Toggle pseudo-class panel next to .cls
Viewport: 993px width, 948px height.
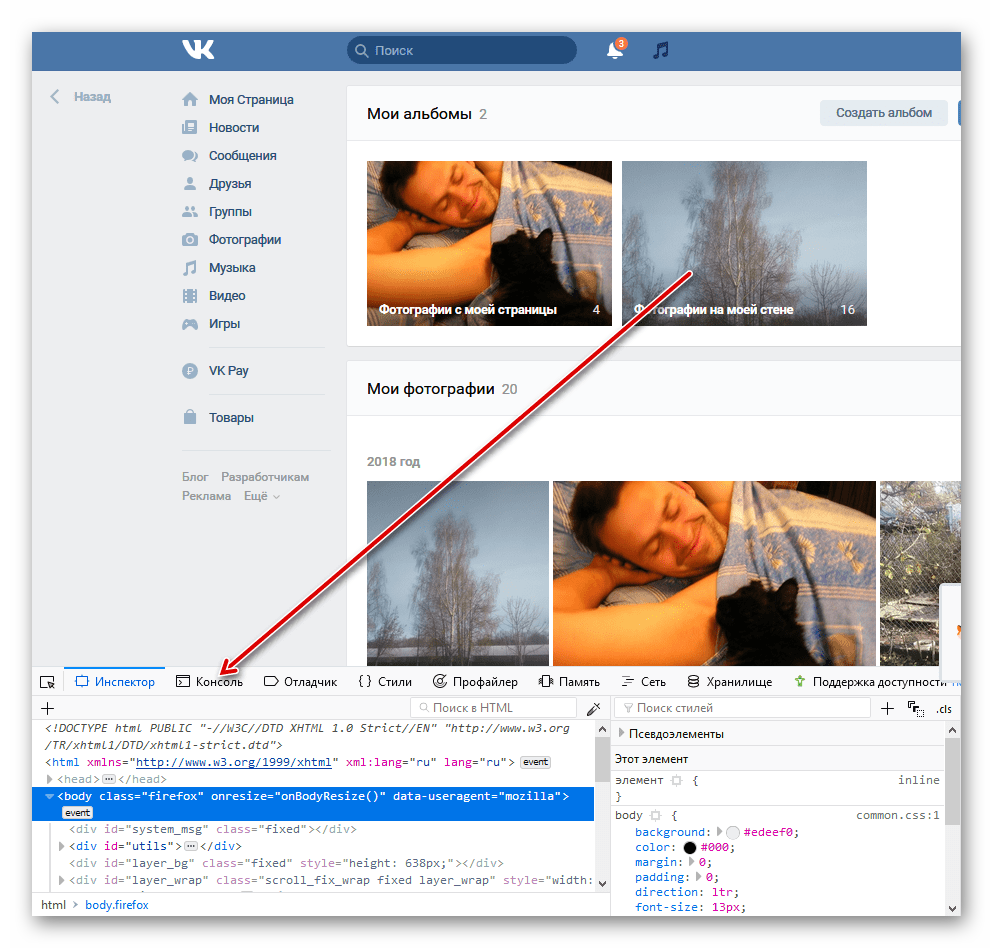pos(915,708)
